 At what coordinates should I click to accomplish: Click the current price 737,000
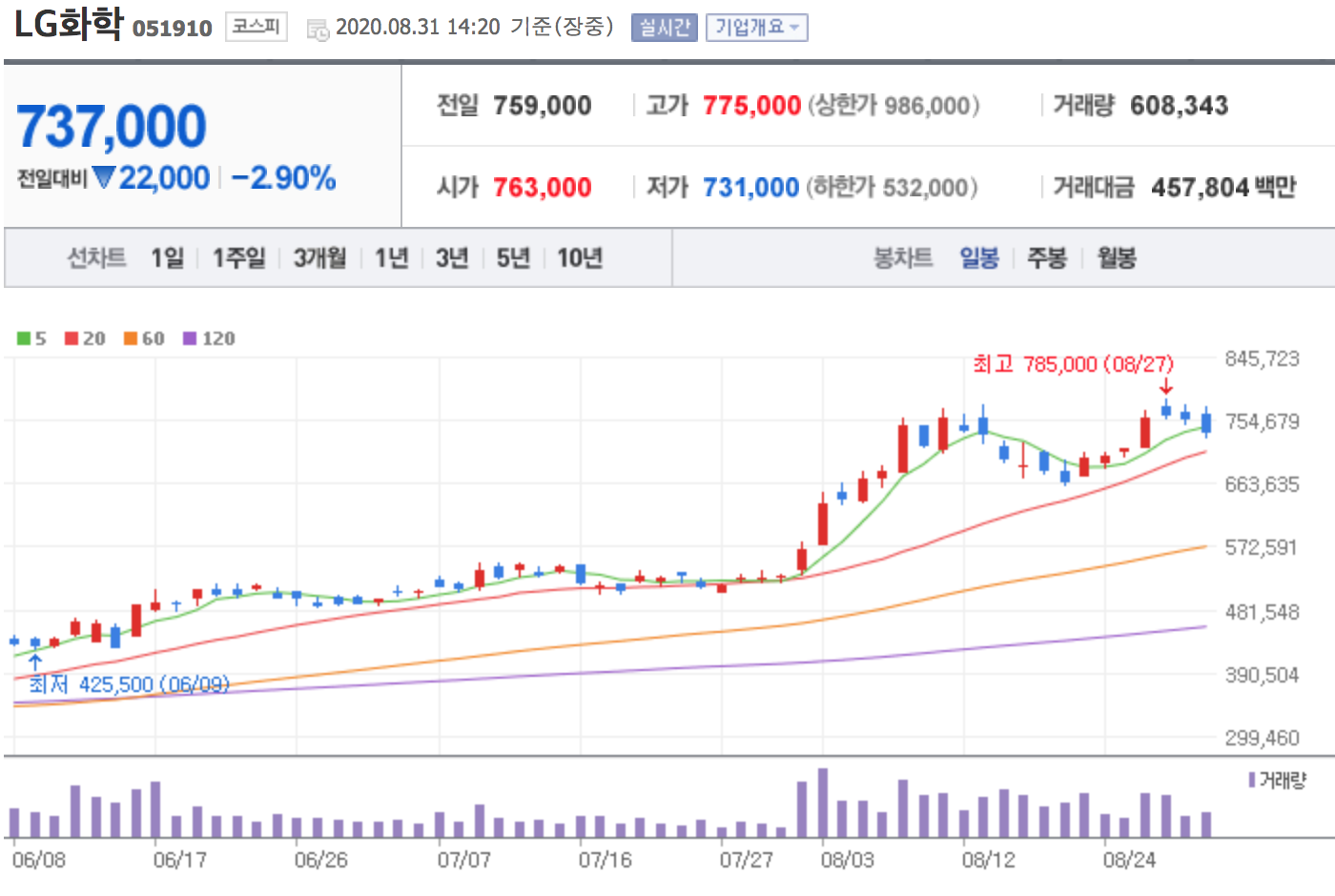pyautogui.click(x=112, y=126)
